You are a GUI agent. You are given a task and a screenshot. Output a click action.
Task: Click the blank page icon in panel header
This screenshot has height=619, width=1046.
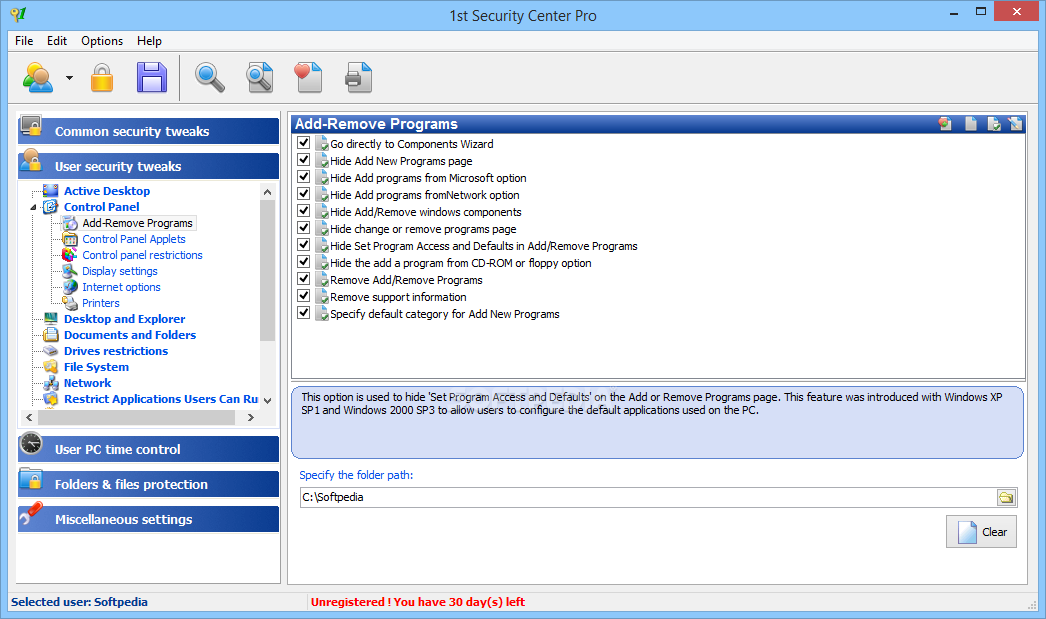(x=971, y=124)
